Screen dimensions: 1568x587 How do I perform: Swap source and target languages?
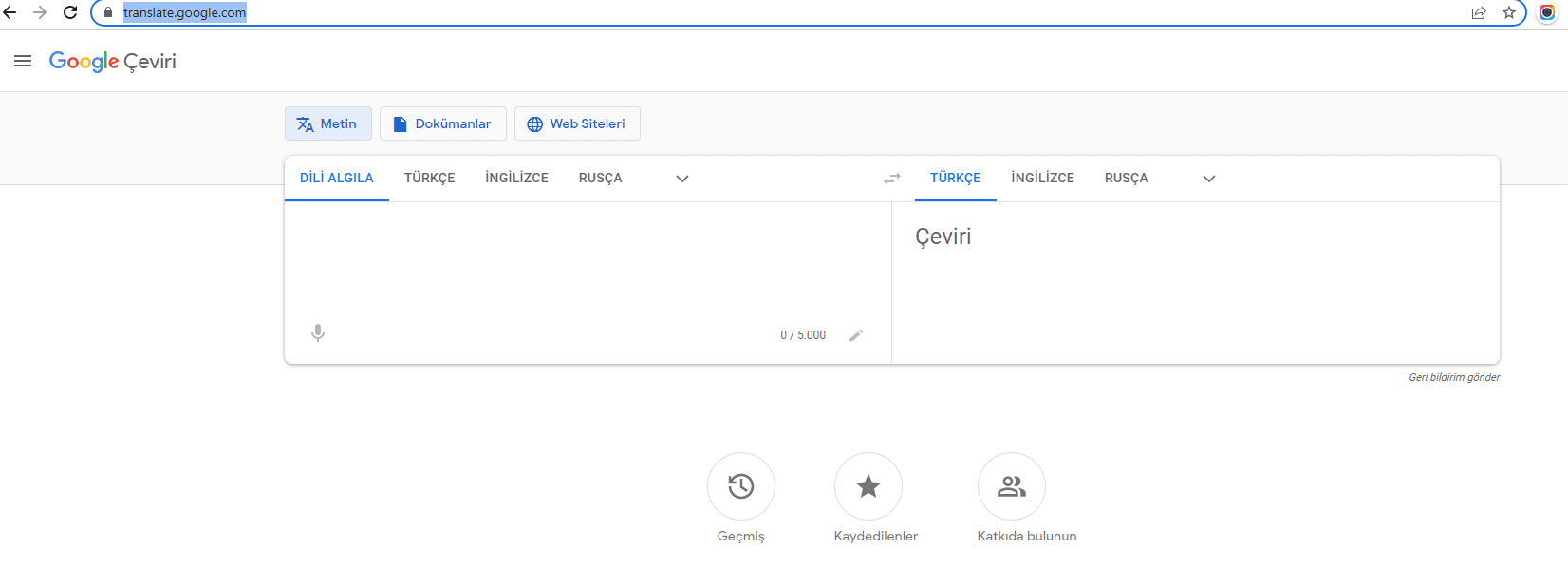[x=891, y=179]
